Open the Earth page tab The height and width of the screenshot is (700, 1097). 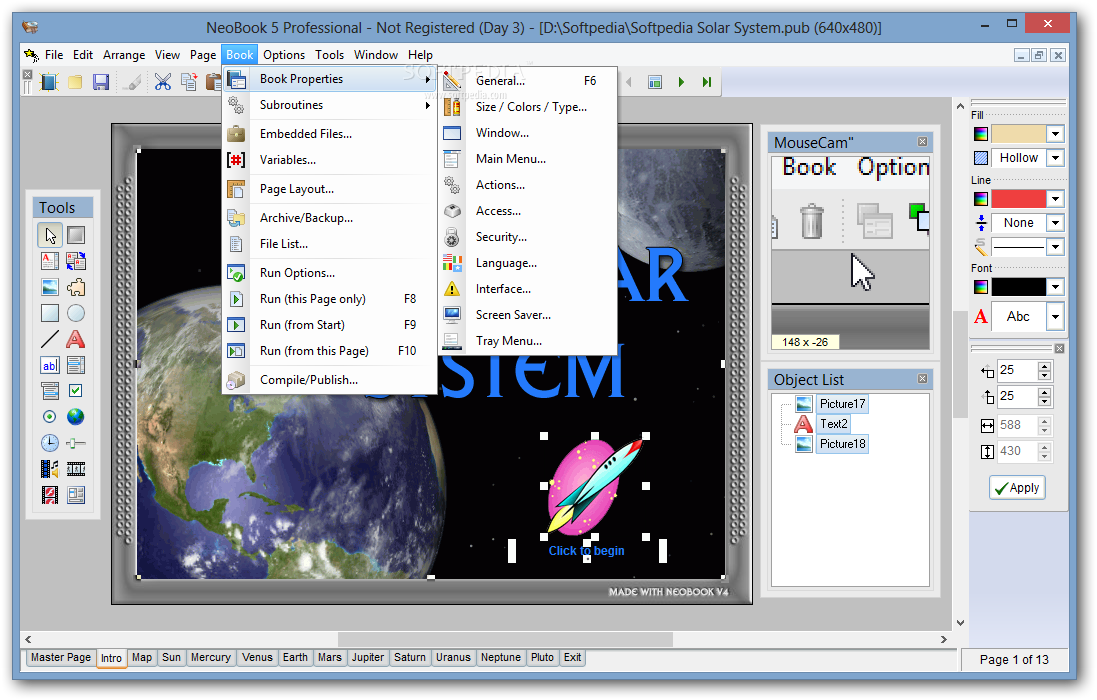[295, 657]
